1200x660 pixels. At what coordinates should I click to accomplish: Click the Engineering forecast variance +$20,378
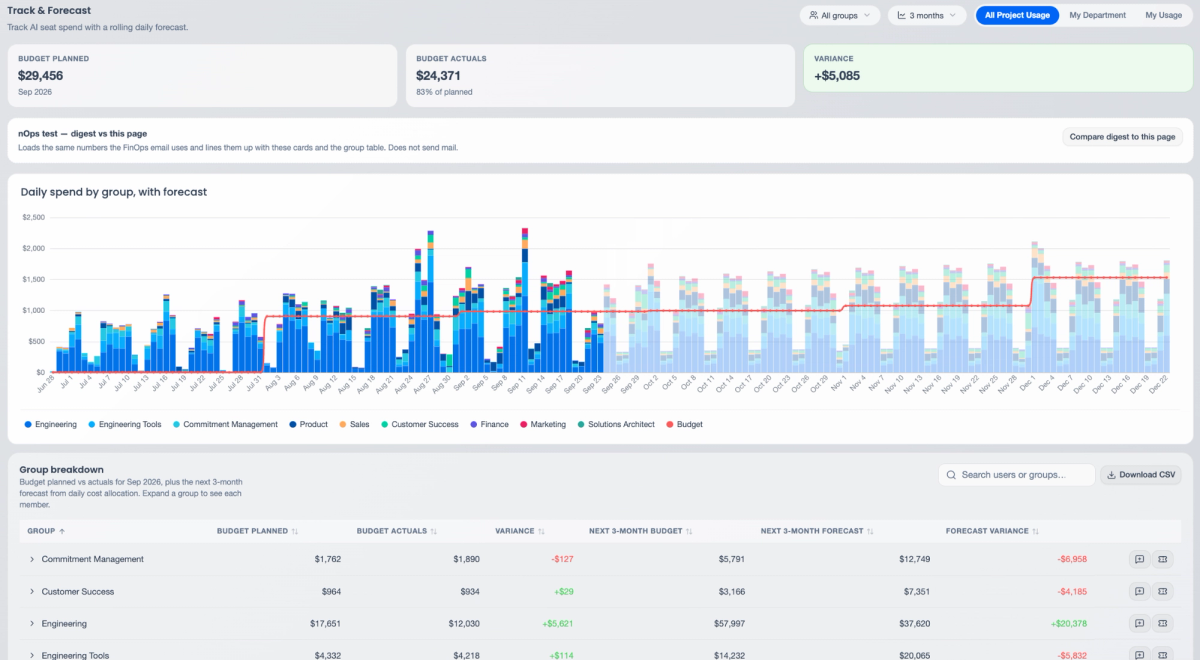click(1069, 623)
